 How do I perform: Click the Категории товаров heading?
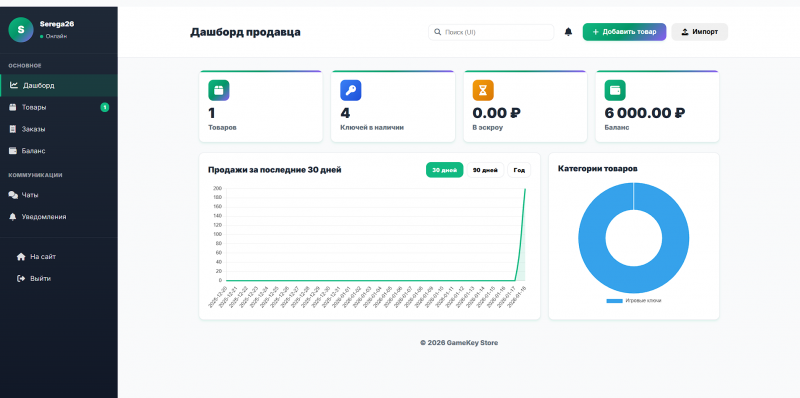tap(597, 168)
